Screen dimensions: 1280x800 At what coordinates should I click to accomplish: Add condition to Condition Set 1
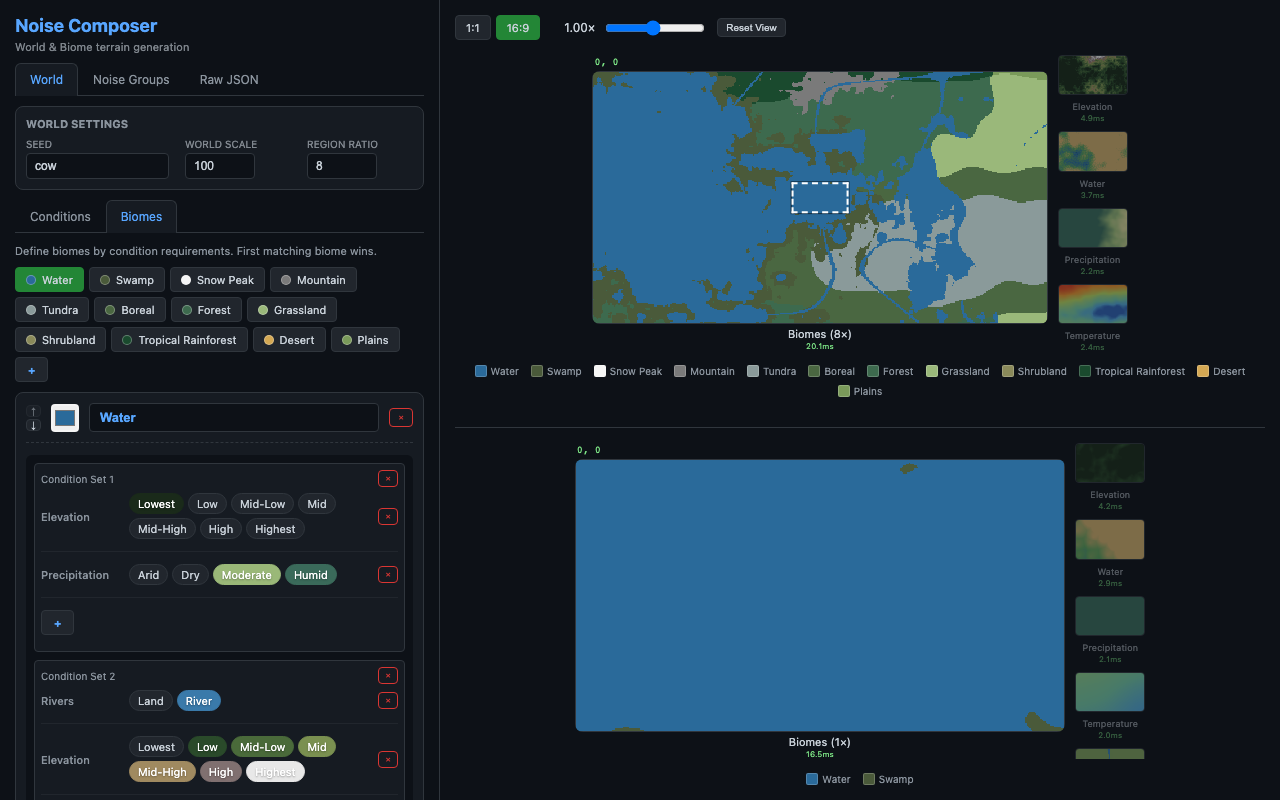click(x=57, y=623)
